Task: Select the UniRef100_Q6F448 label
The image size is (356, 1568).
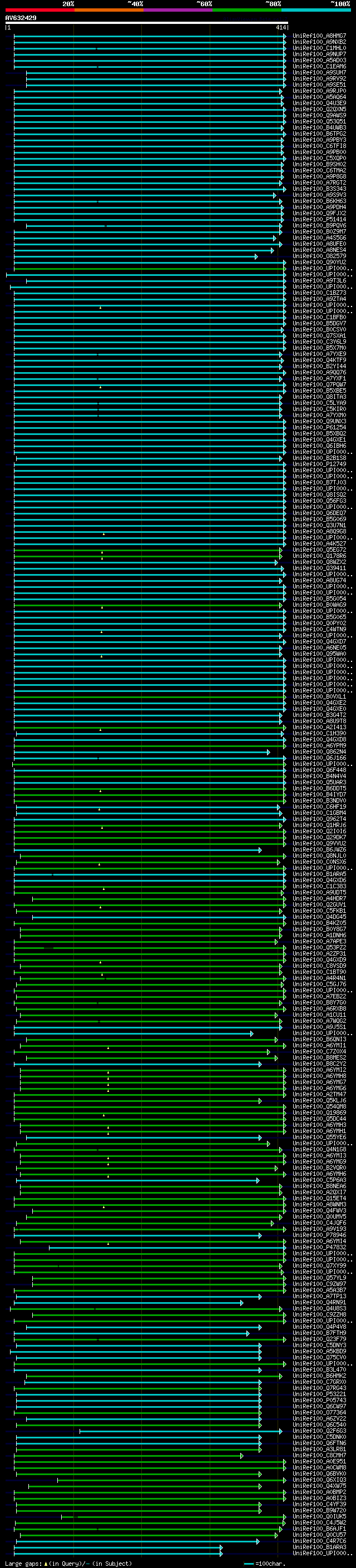Action: 319,770
